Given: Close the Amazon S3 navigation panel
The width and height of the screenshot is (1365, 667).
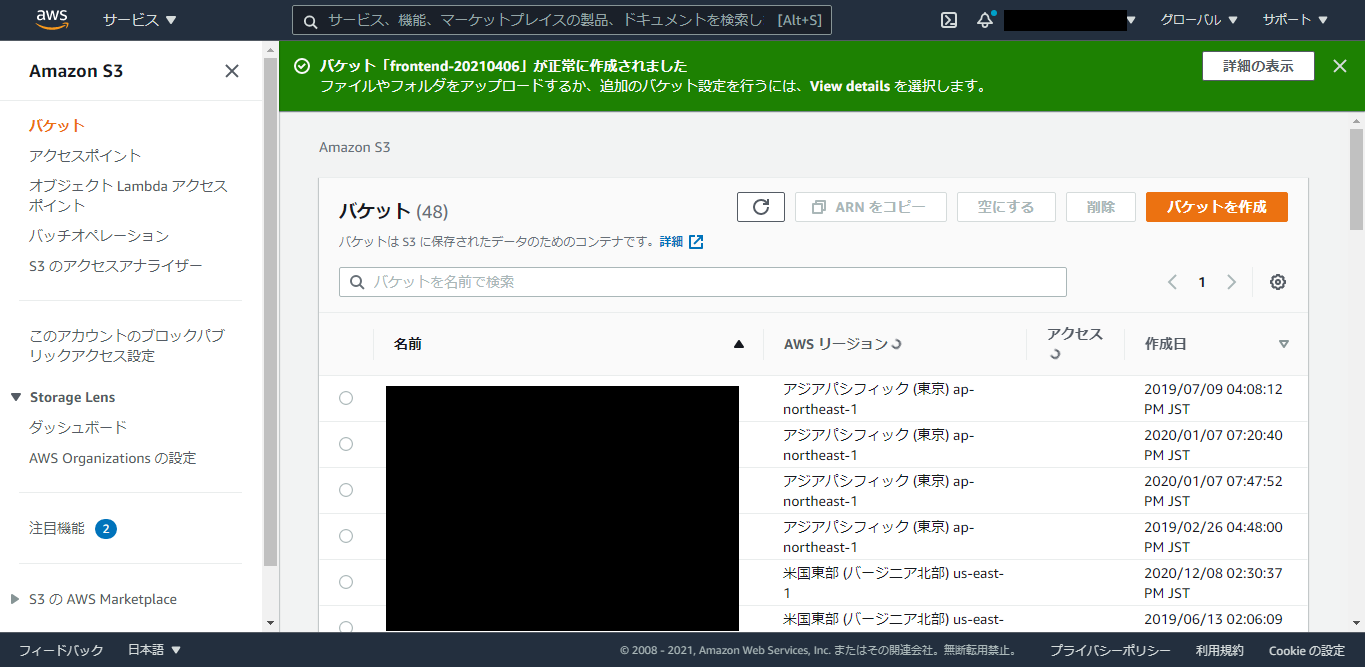Looking at the screenshot, I should [x=232, y=71].
